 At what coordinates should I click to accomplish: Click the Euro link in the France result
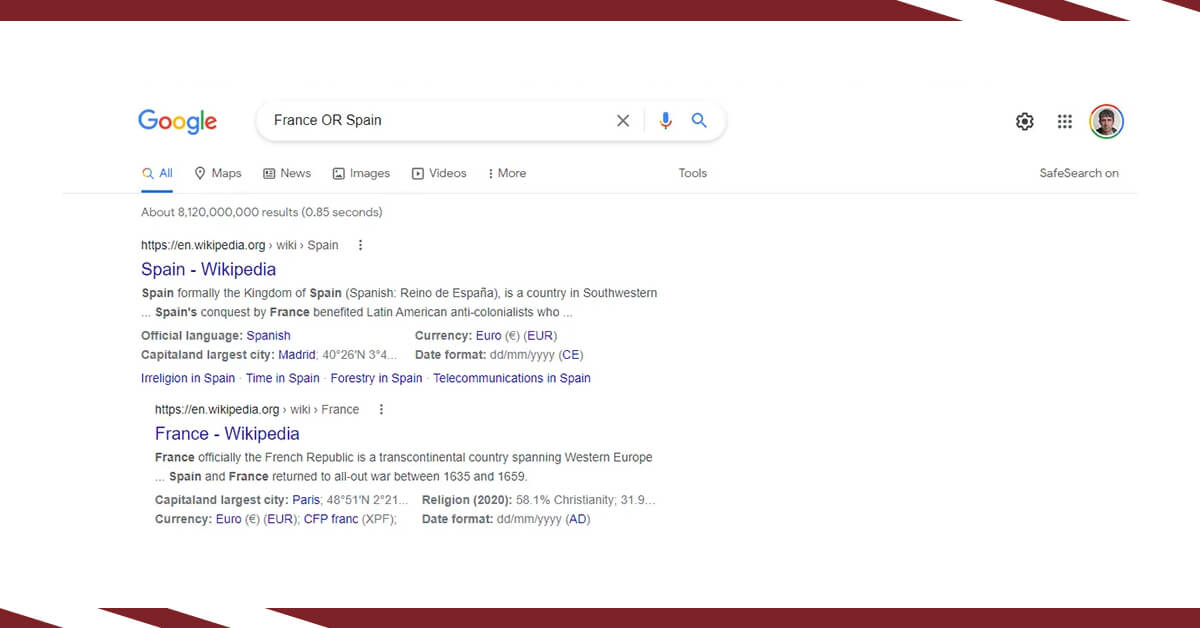[x=229, y=519]
